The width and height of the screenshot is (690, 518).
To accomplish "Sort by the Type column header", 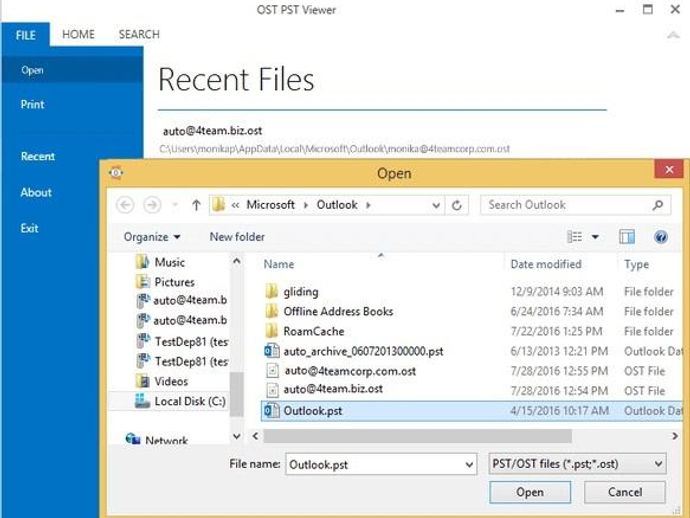I will [636, 265].
